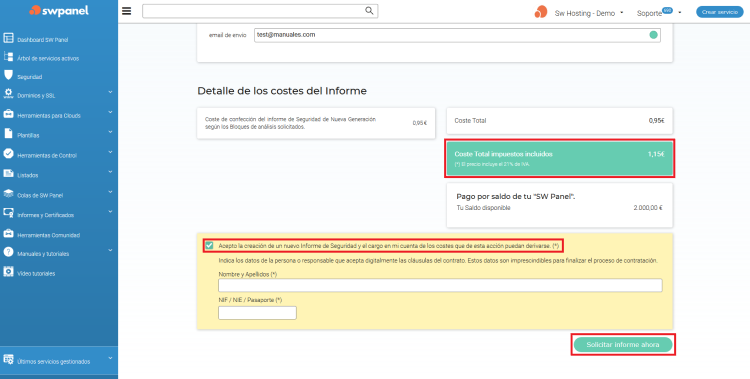Click the Plantillas document icon

pos(8,134)
